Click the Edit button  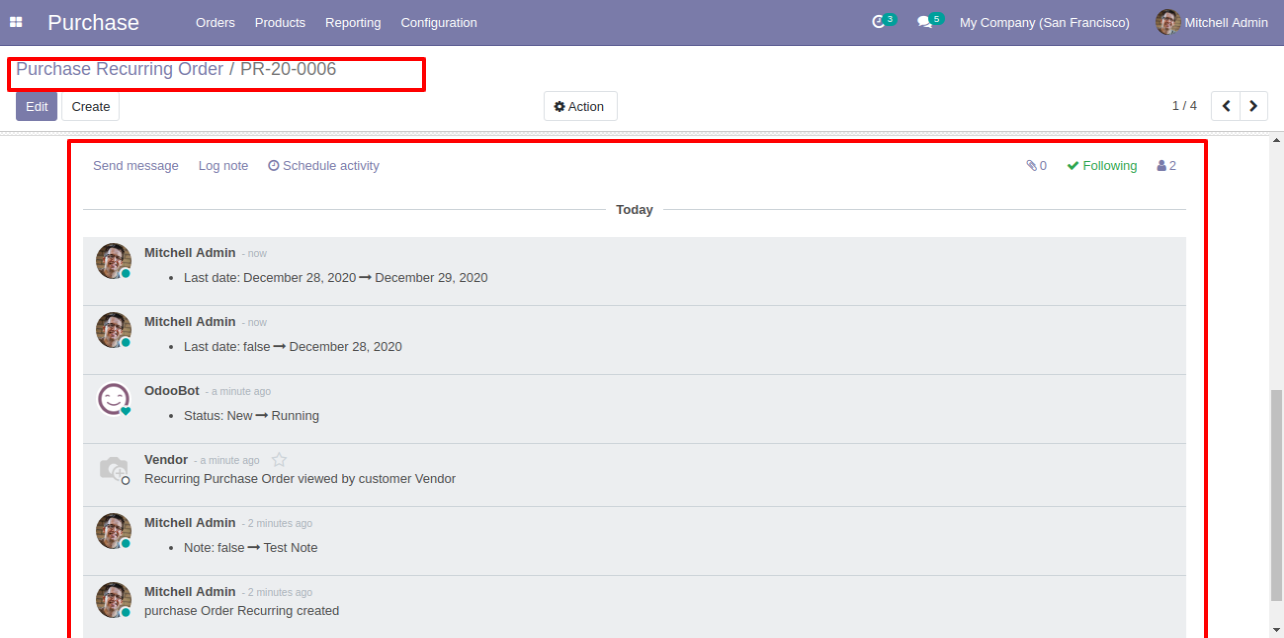pos(37,106)
